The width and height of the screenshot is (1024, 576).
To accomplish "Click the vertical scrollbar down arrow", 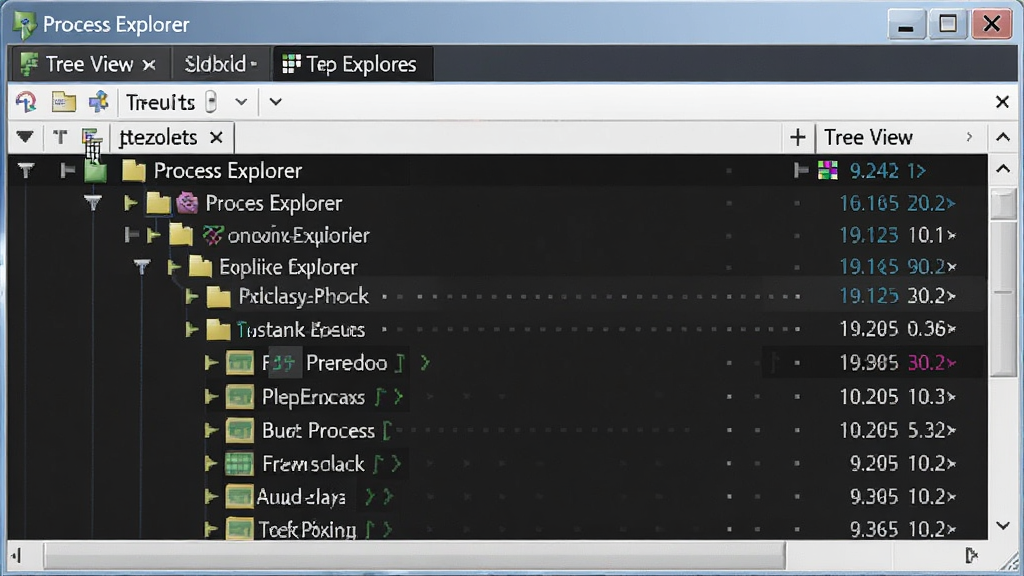I will coord(1003,526).
